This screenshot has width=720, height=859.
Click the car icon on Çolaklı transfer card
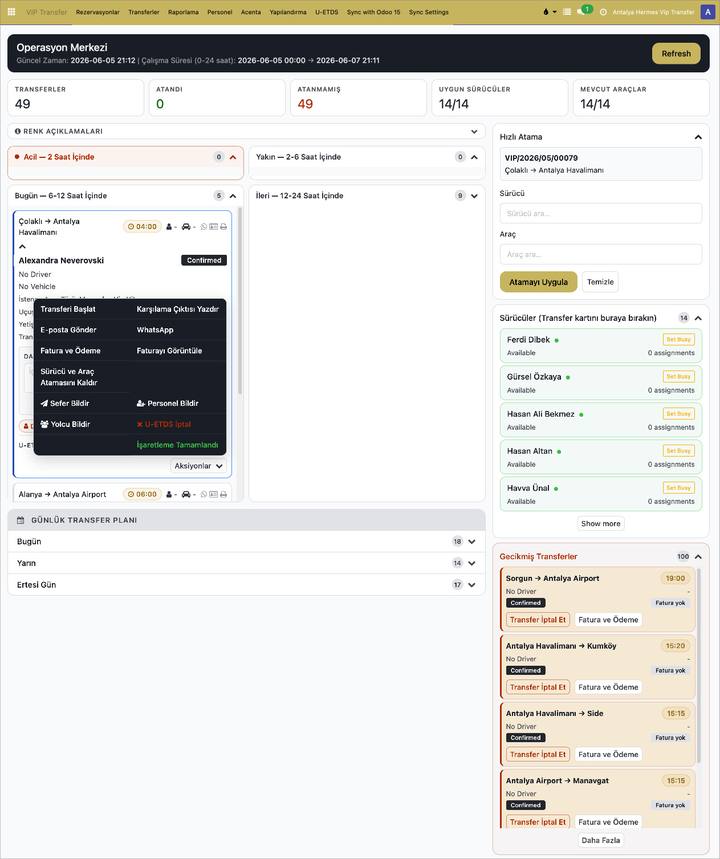click(186, 226)
